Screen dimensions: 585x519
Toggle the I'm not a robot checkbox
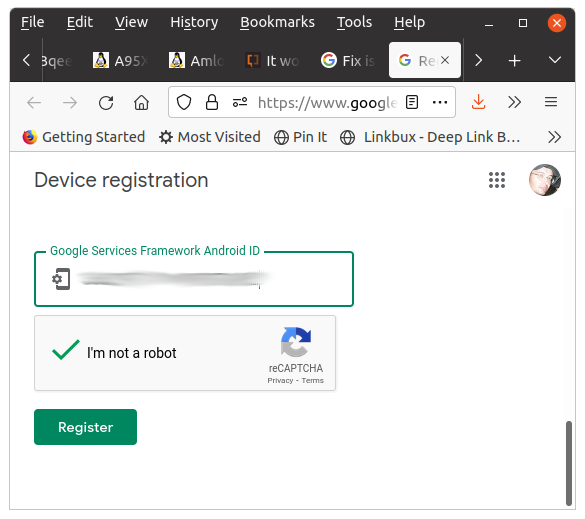(66, 350)
